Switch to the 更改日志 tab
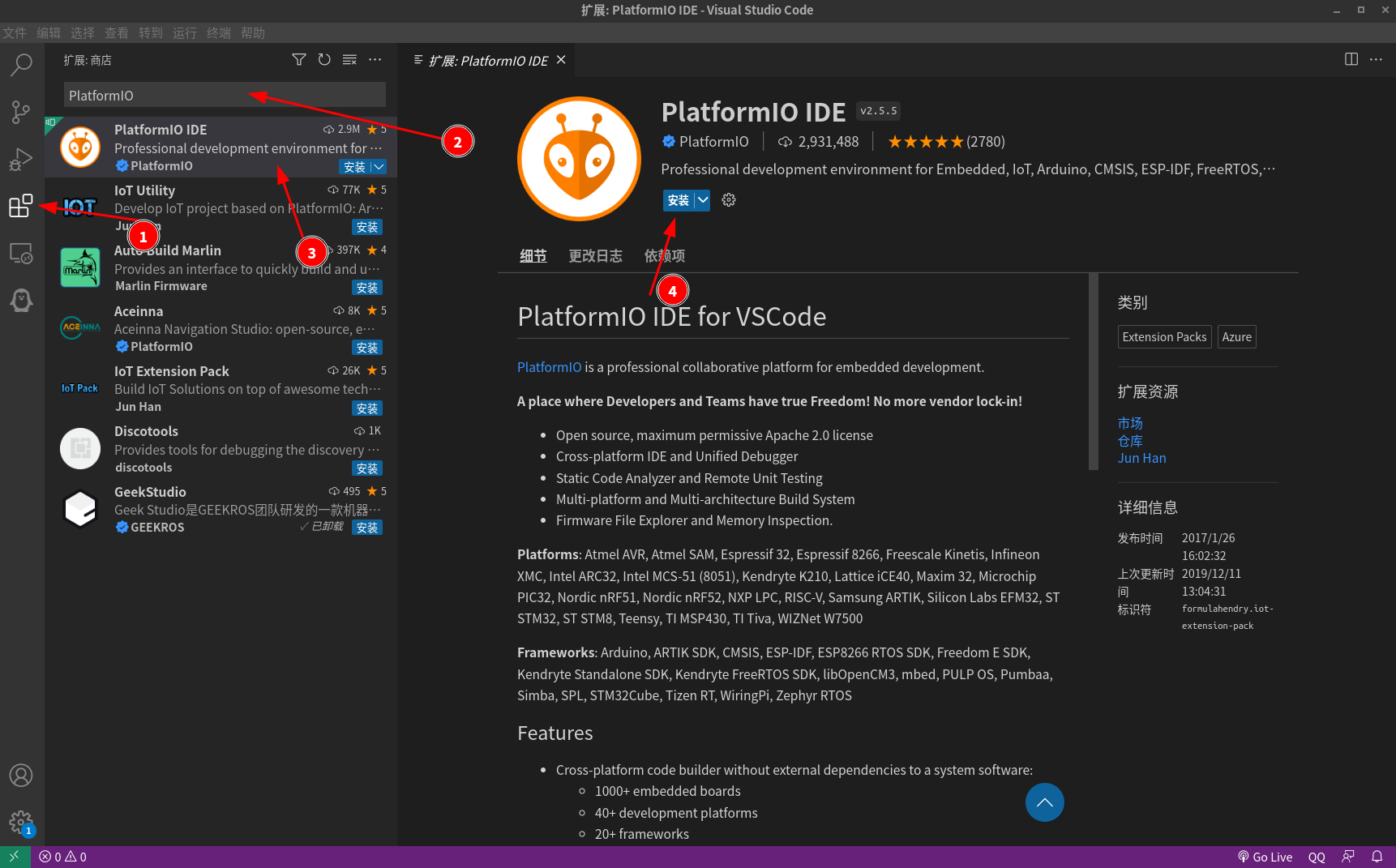The height and width of the screenshot is (868, 1396). coord(595,256)
